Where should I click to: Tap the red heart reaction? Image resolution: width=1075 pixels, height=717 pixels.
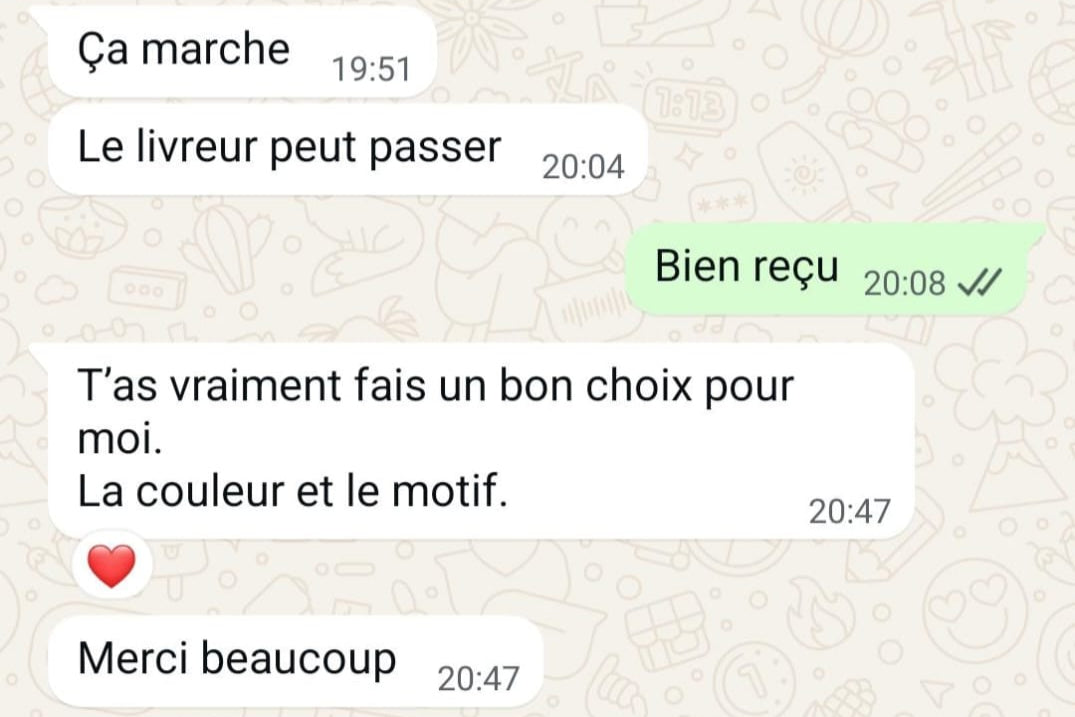click(x=112, y=566)
